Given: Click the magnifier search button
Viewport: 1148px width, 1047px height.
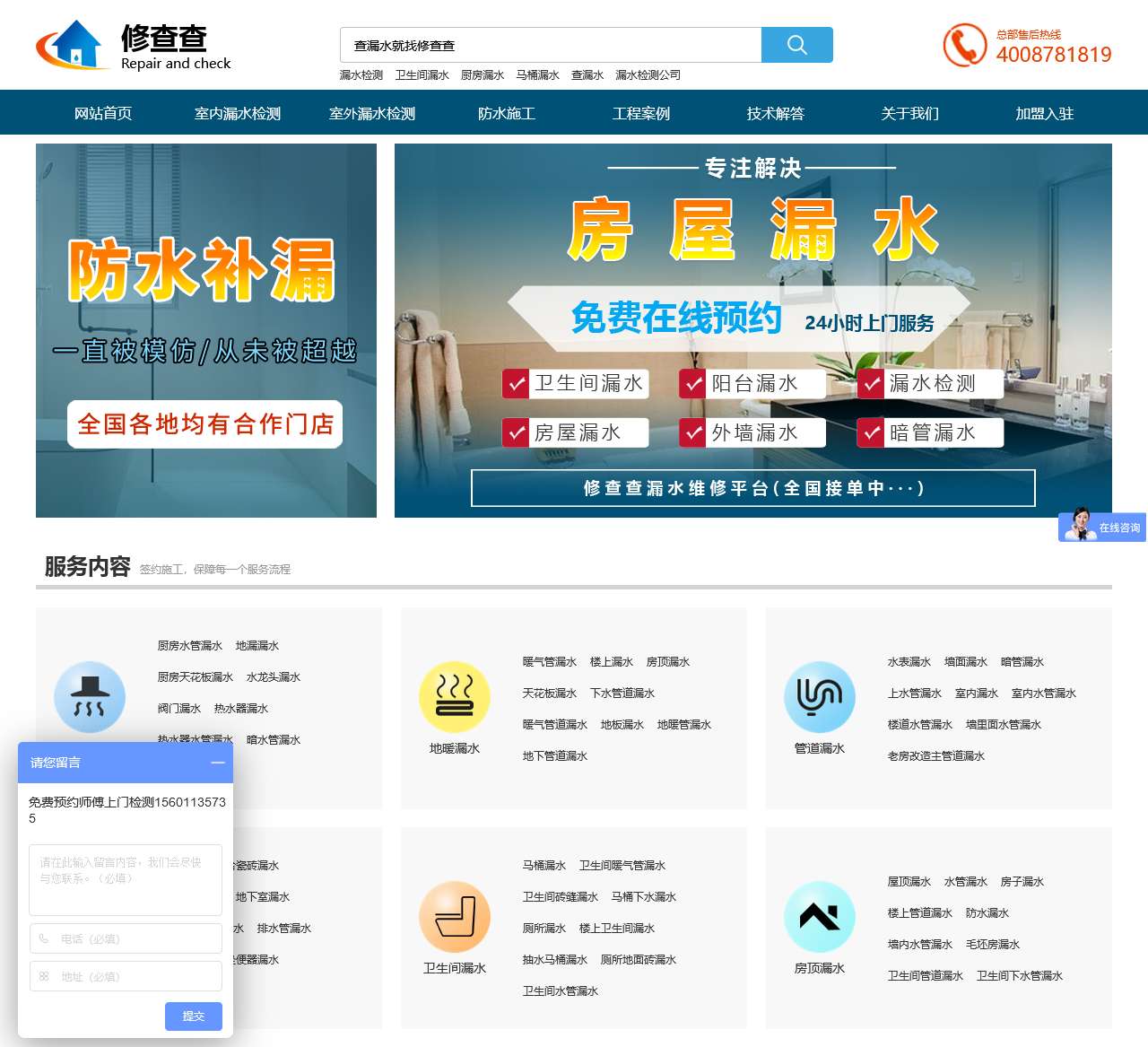Looking at the screenshot, I should (x=796, y=45).
